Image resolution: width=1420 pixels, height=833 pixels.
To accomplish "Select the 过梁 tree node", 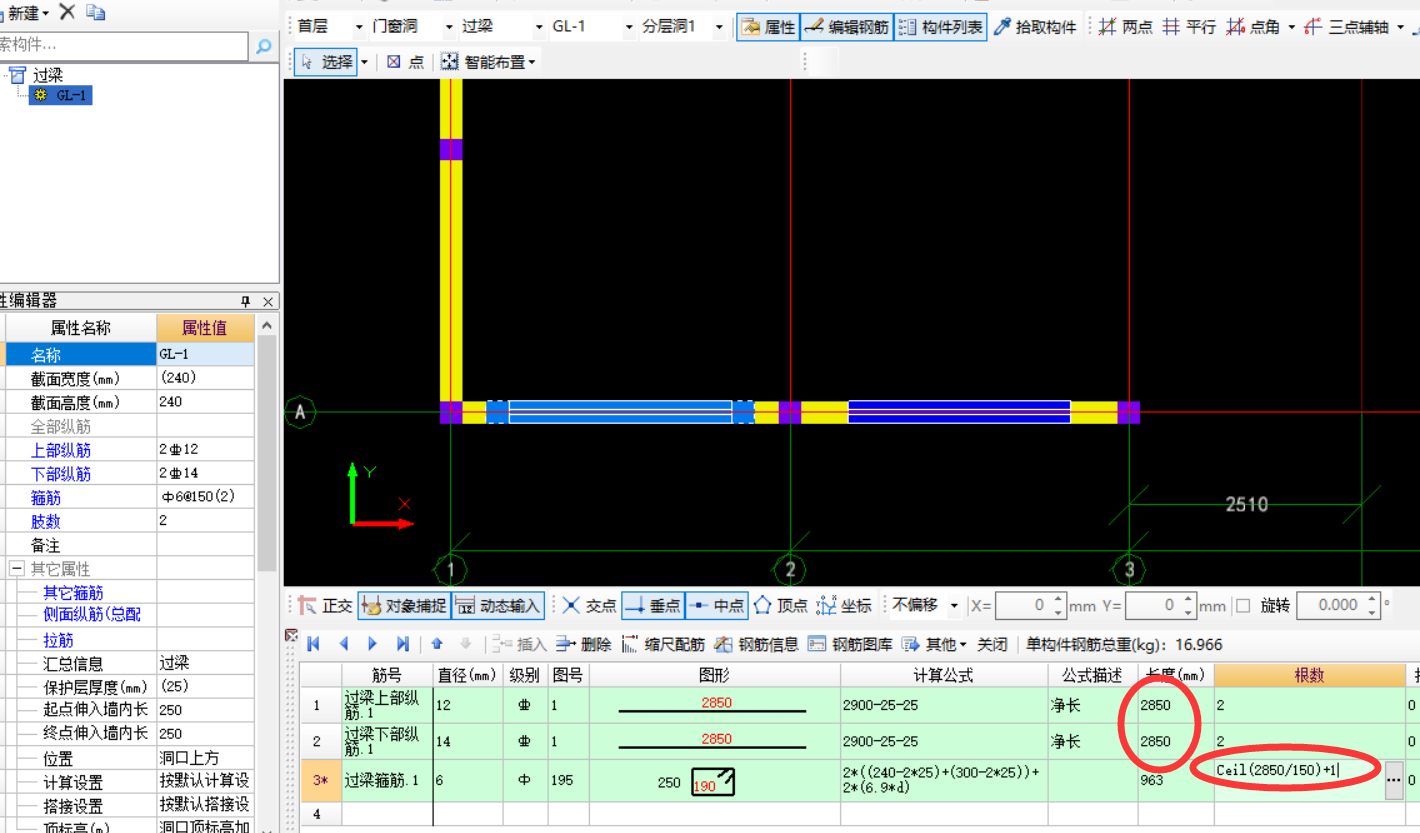I will (47, 75).
